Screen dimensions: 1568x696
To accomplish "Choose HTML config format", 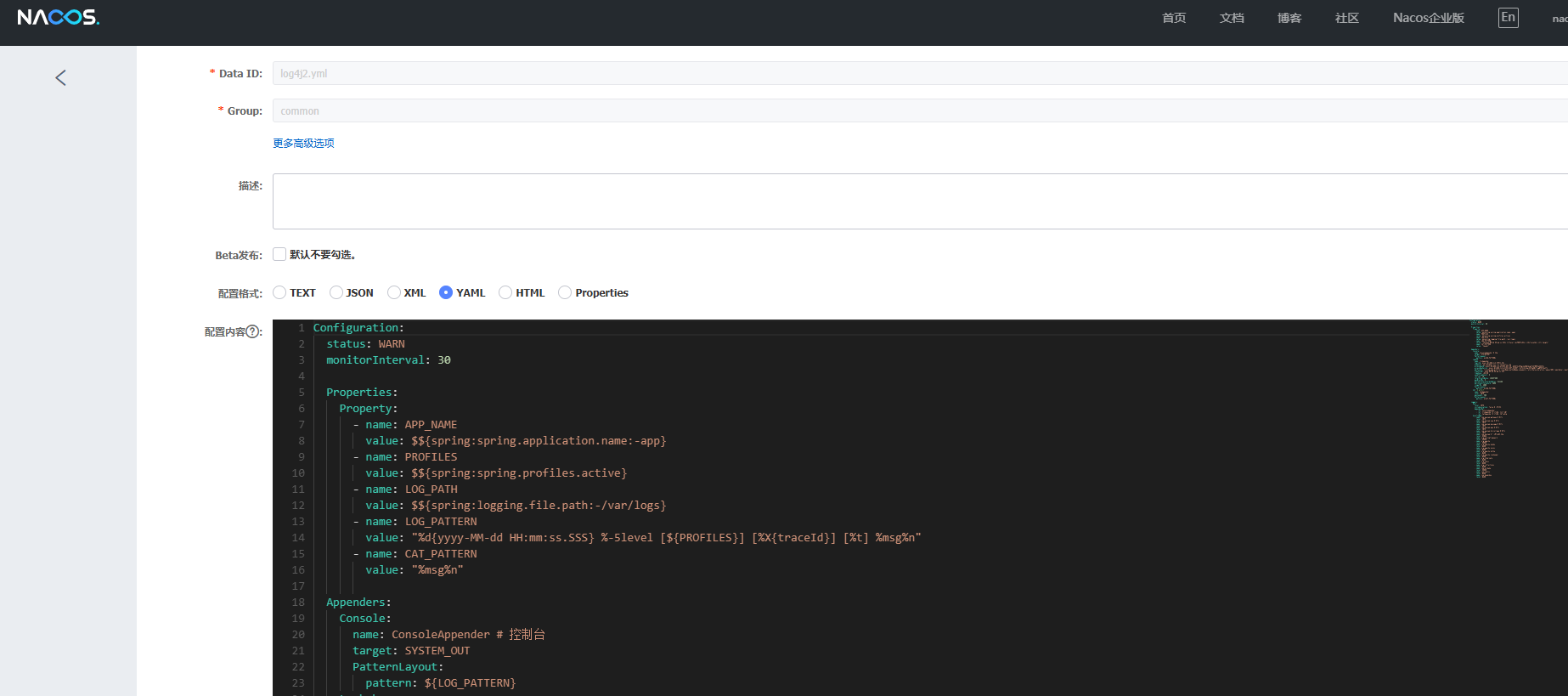I will pyautogui.click(x=505, y=292).
